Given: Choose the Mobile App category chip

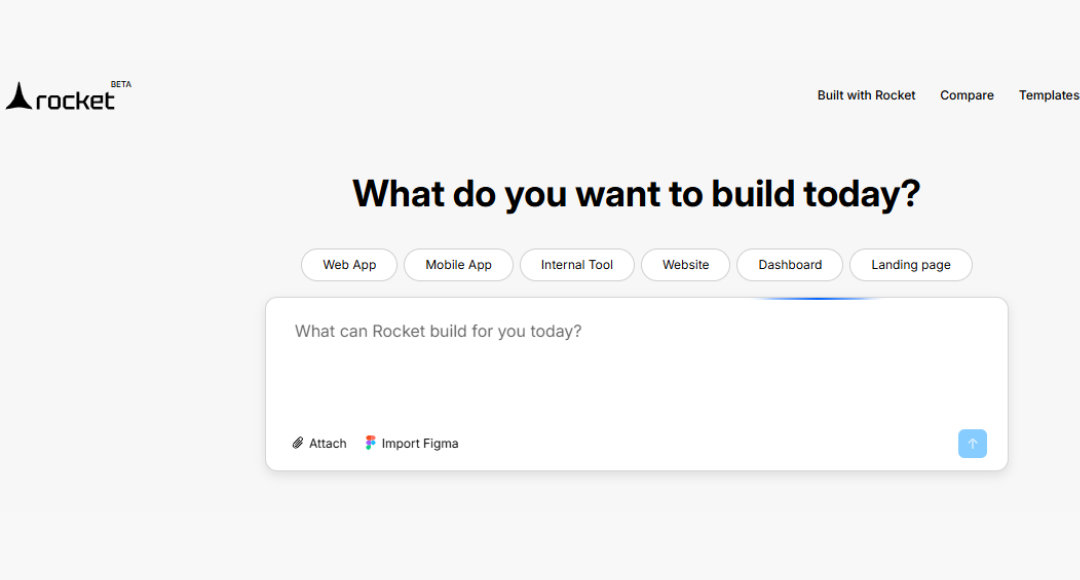Looking at the screenshot, I should 458,265.
